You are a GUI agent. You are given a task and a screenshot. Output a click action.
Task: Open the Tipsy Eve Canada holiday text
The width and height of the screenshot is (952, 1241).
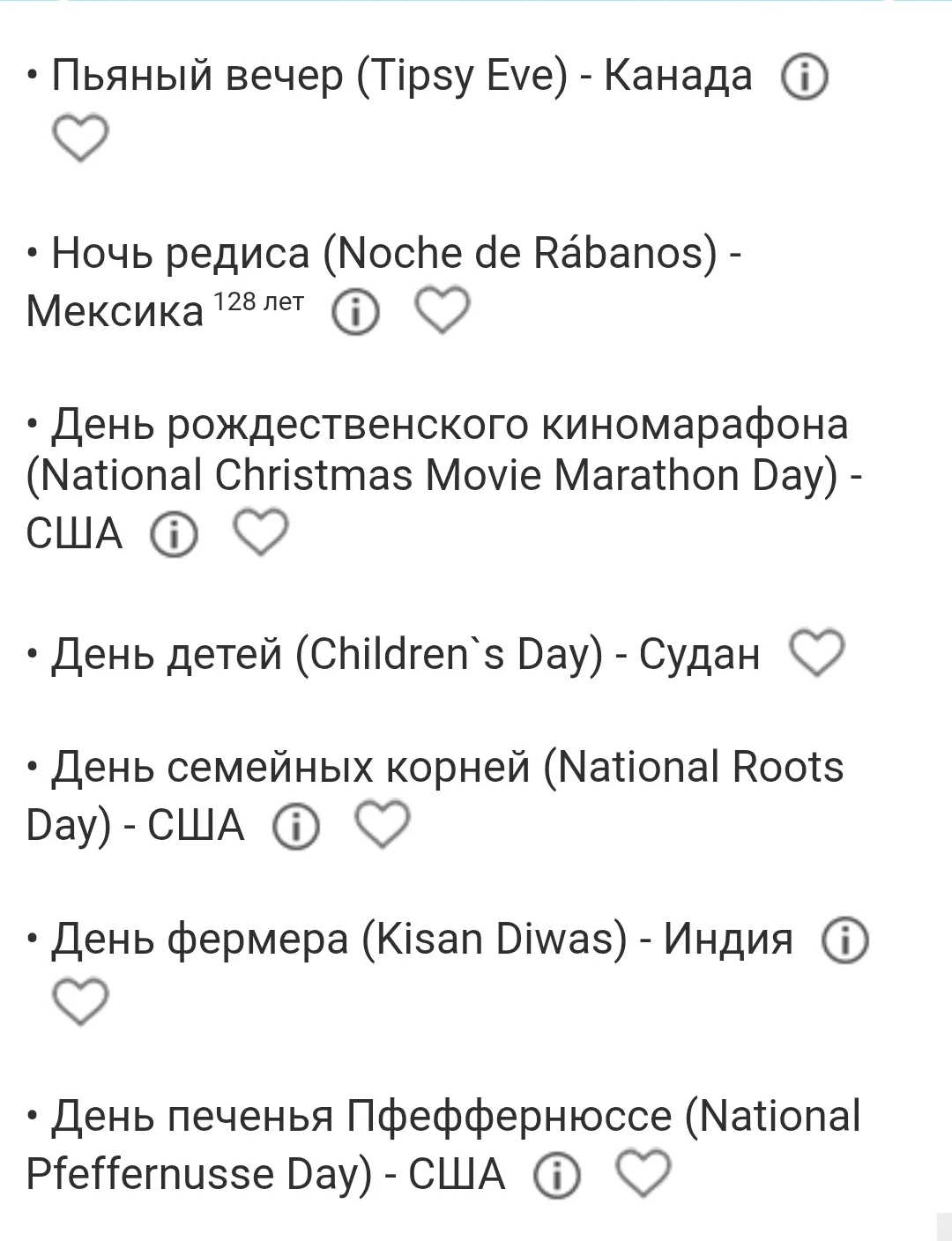[x=402, y=77]
